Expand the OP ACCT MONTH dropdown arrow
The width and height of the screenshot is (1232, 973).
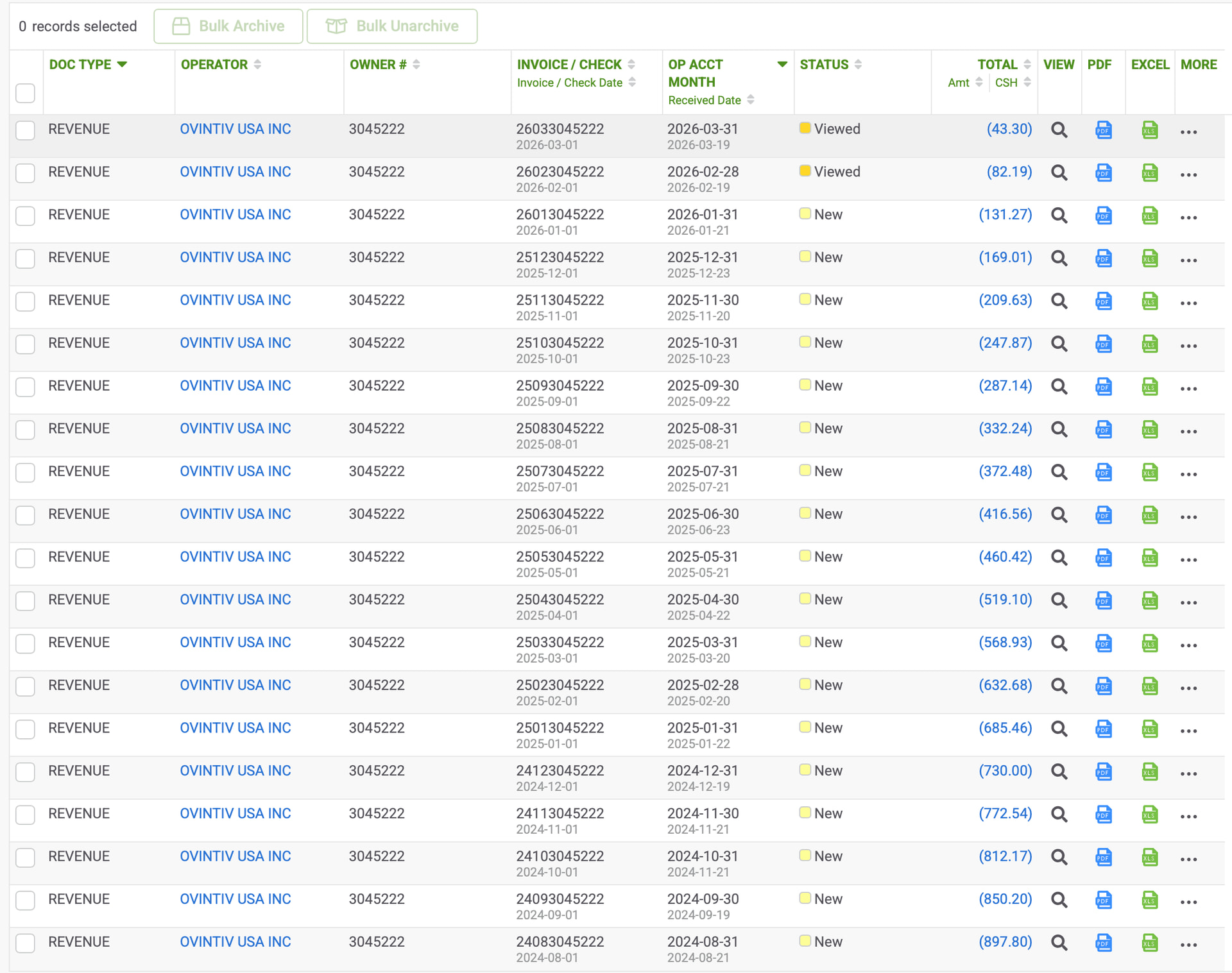(782, 64)
